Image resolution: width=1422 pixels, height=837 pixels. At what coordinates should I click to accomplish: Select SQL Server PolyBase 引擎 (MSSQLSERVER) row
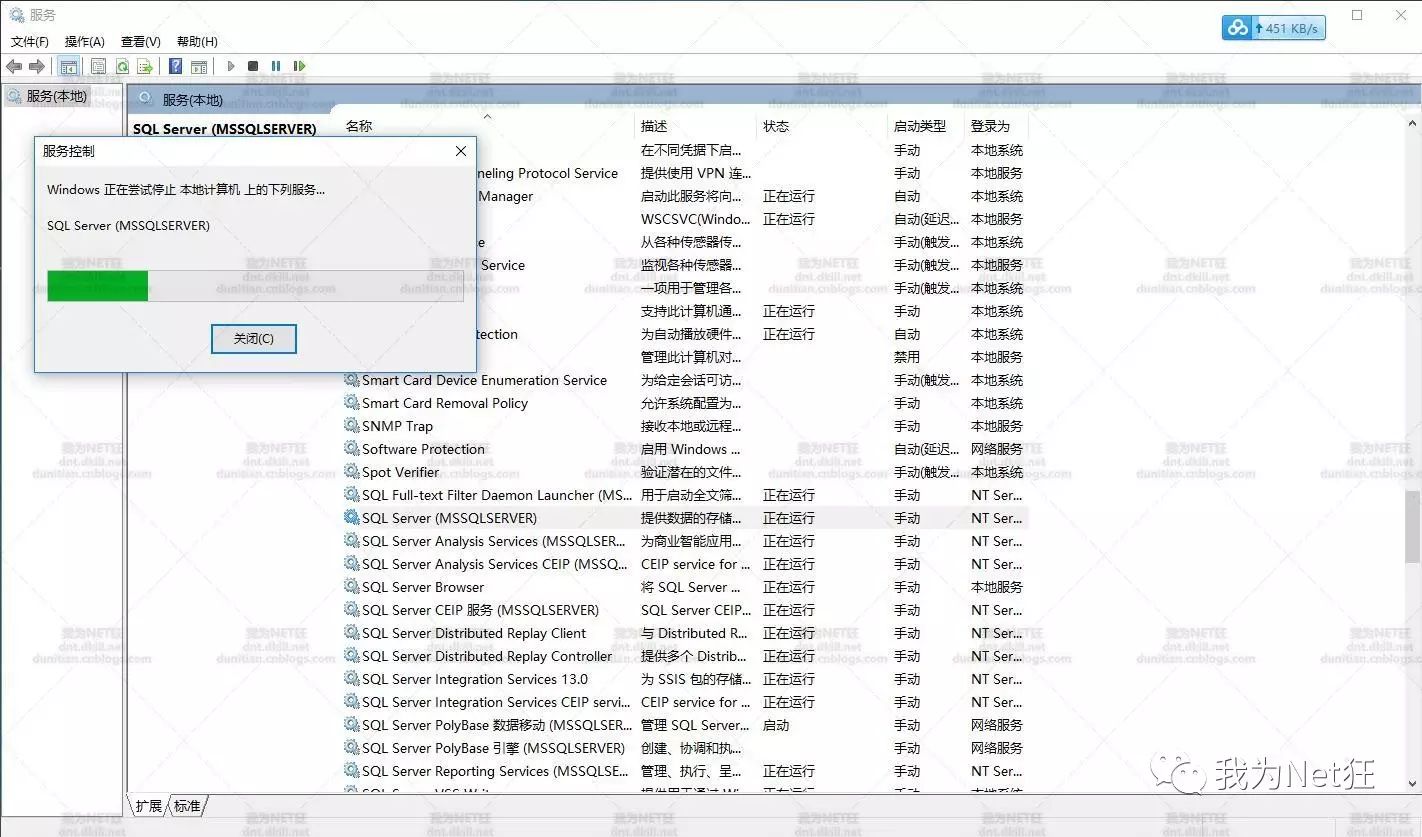click(x=685, y=748)
